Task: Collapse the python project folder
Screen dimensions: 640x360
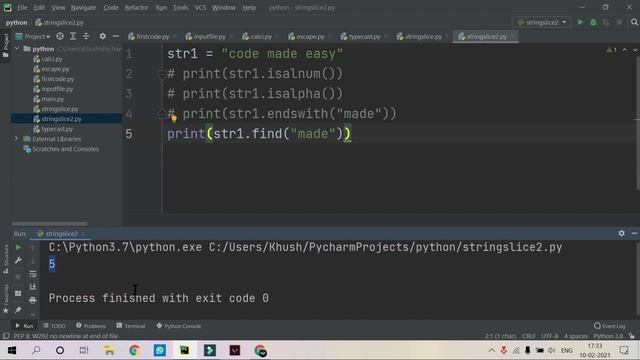Action: coord(17,49)
